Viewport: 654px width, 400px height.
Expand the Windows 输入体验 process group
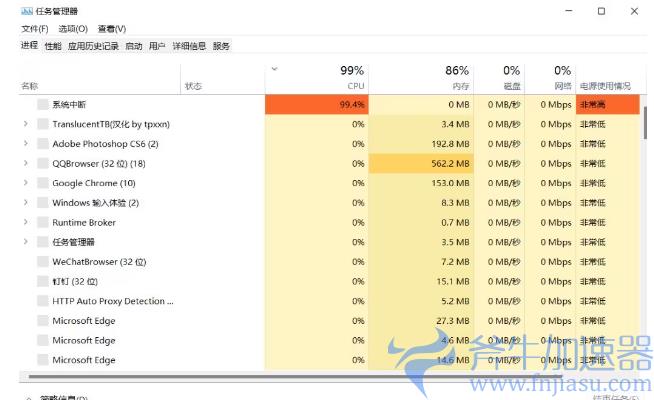point(25,203)
